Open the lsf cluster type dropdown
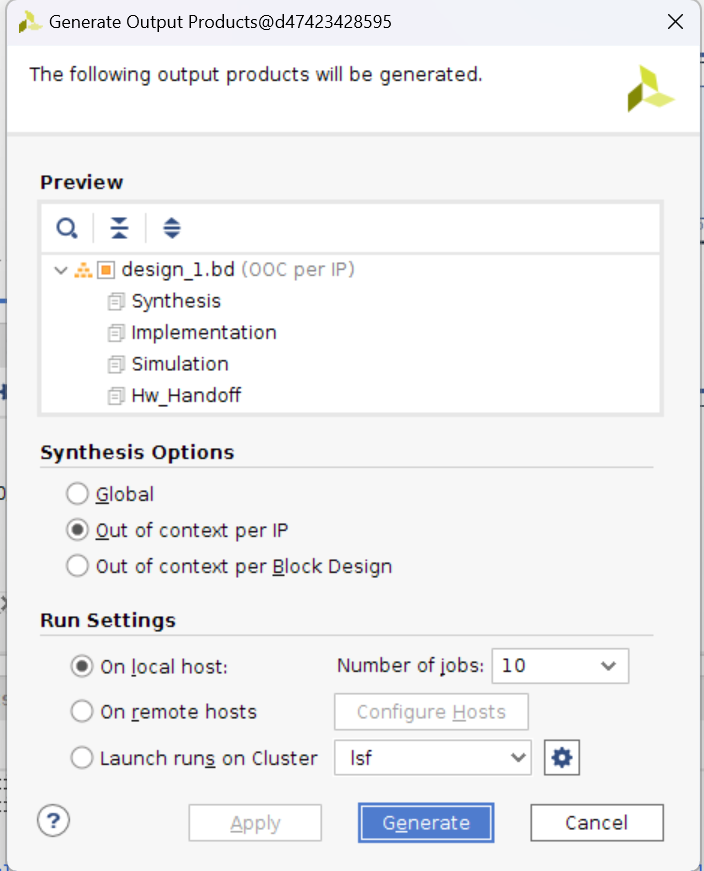704x871 pixels. (x=433, y=758)
